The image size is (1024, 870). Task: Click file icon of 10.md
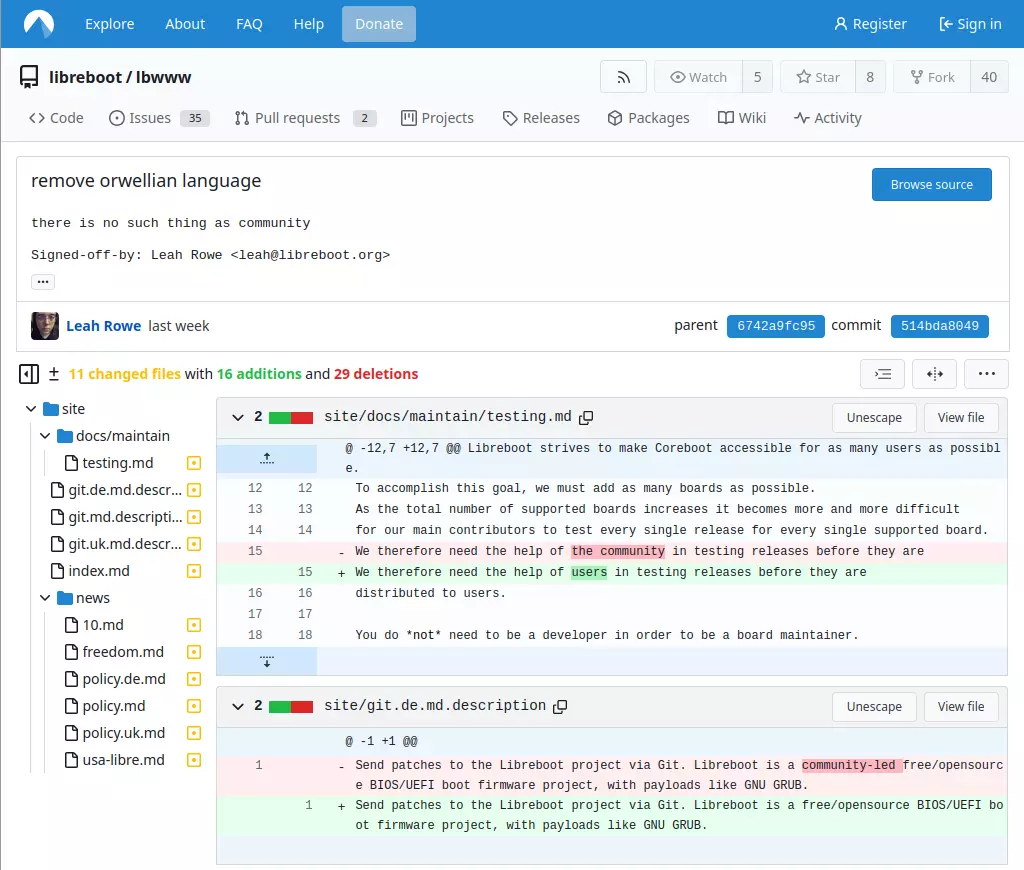(72, 625)
